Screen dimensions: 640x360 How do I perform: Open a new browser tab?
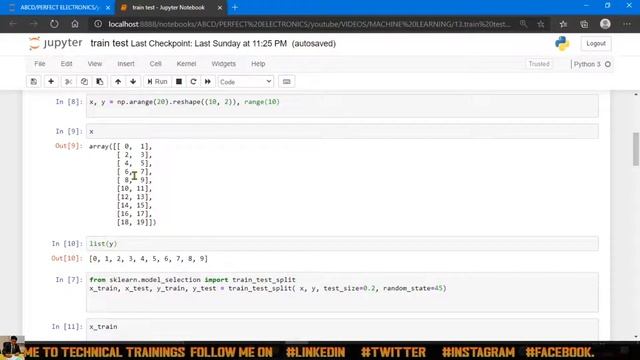pyautogui.click(x=235, y=7)
